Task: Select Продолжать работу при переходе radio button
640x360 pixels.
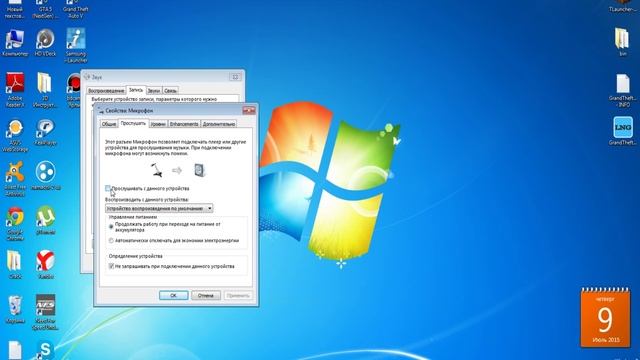Action: [111, 227]
